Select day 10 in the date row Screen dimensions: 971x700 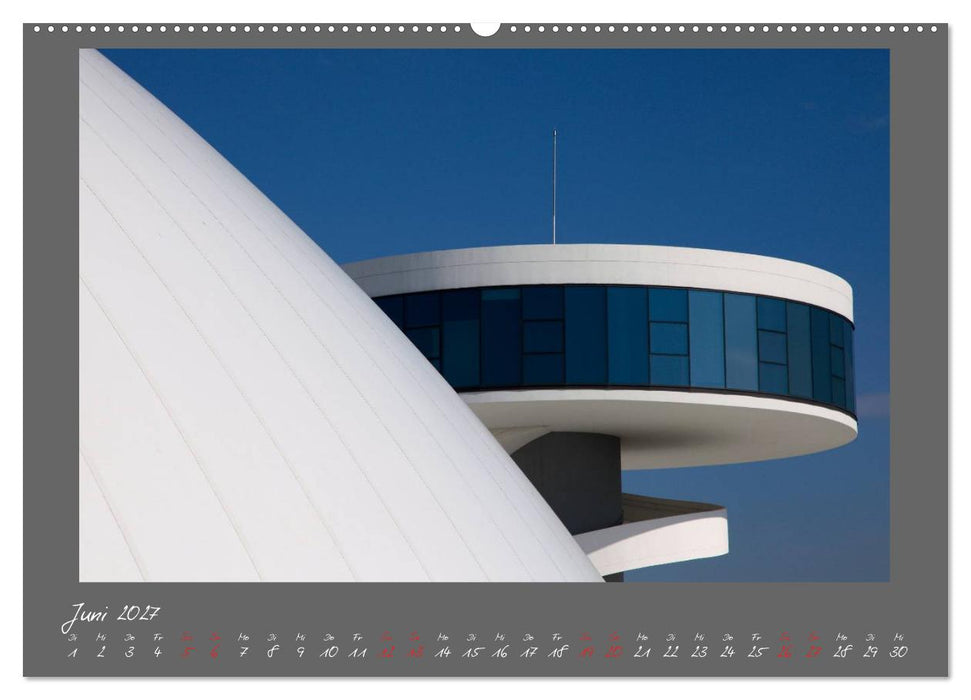point(329,652)
